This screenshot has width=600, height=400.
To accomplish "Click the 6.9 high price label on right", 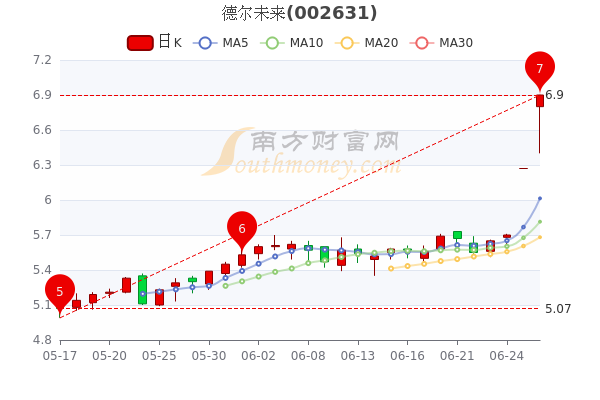I will (554, 95).
